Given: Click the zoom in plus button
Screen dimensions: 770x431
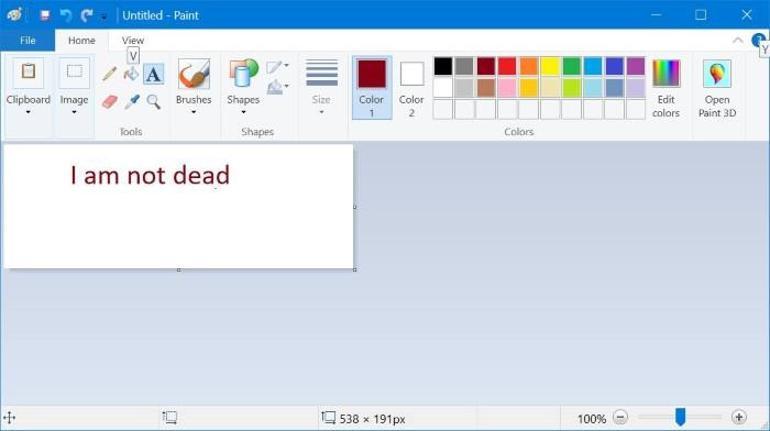Looking at the screenshot, I should pyautogui.click(x=739, y=418).
